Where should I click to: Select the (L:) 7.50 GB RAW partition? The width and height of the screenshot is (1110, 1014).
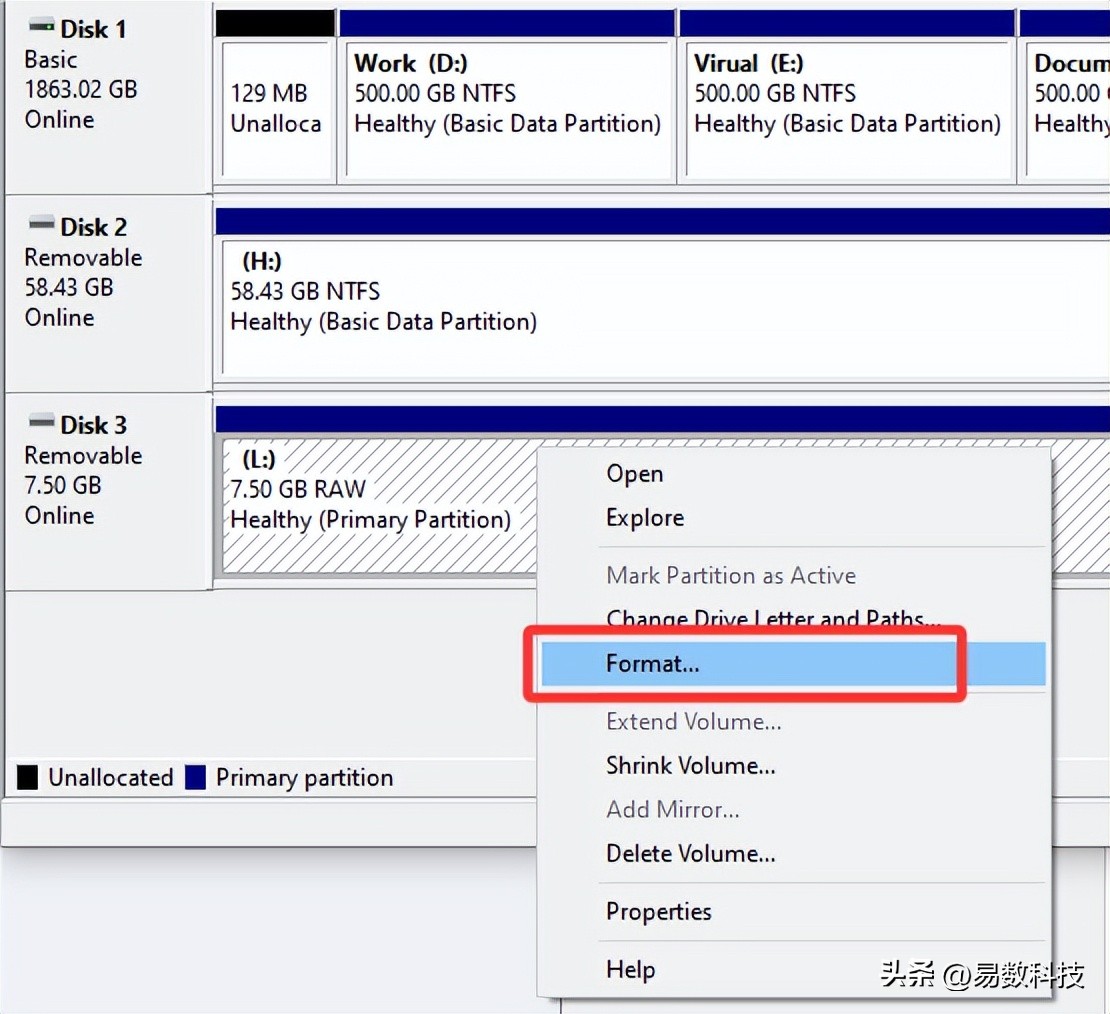pyautogui.click(x=370, y=504)
